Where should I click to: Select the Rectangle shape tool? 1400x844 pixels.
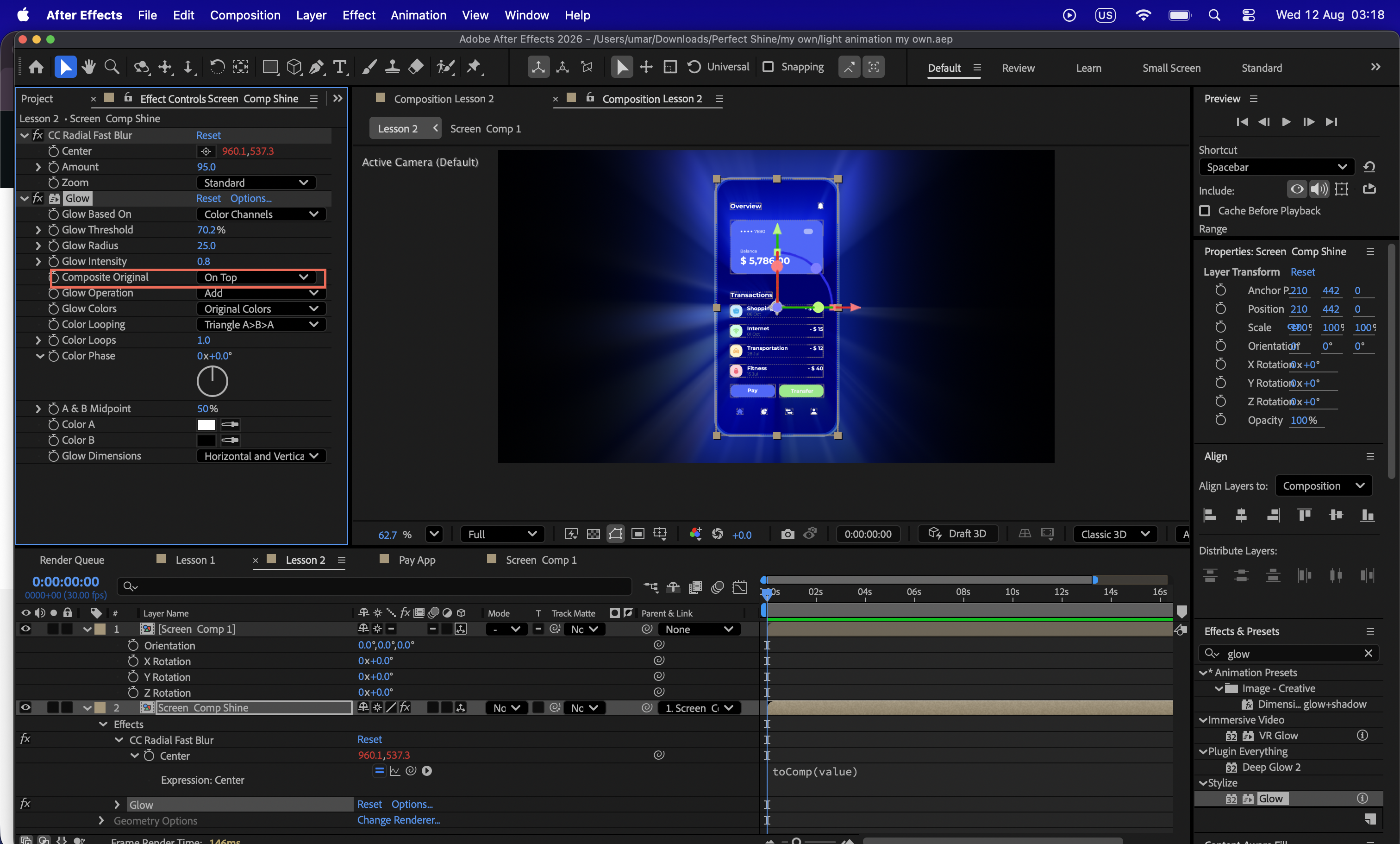[270, 67]
